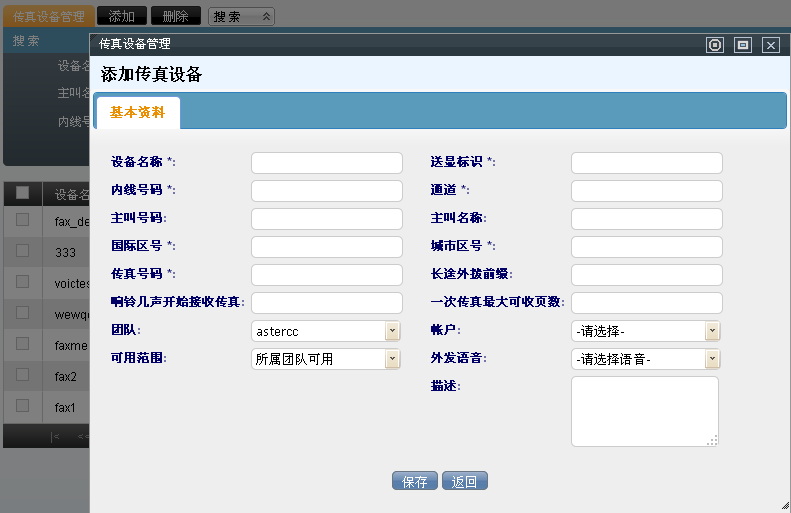Click the 返回 button
Viewport: 791px width, 513px height.
464,481
